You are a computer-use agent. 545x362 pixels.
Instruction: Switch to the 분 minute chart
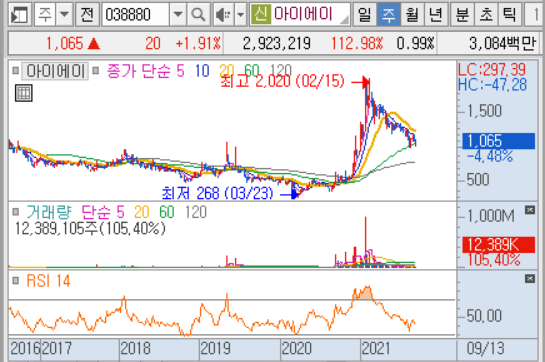point(462,15)
